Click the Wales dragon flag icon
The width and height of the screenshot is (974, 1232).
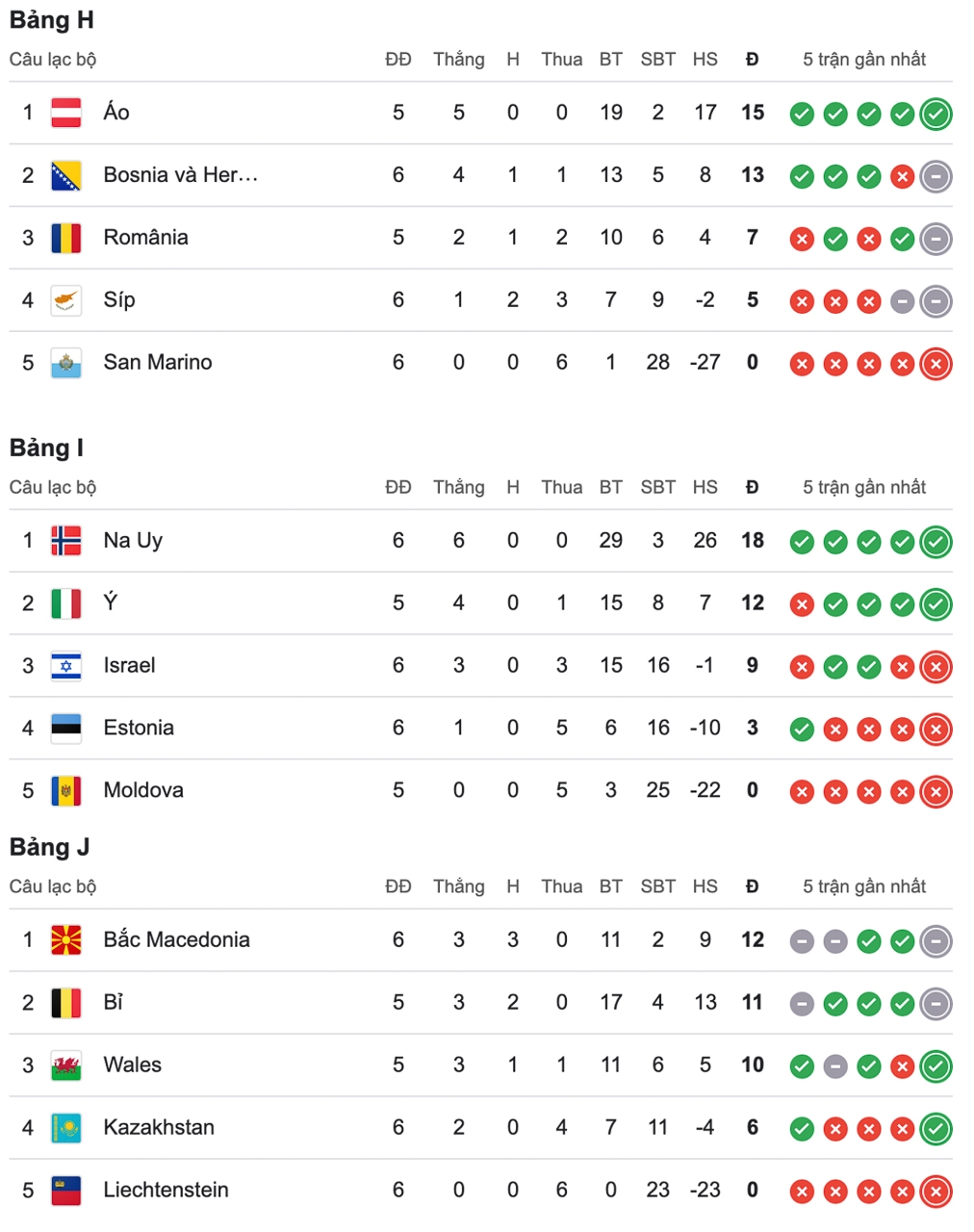[x=65, y=1065]
